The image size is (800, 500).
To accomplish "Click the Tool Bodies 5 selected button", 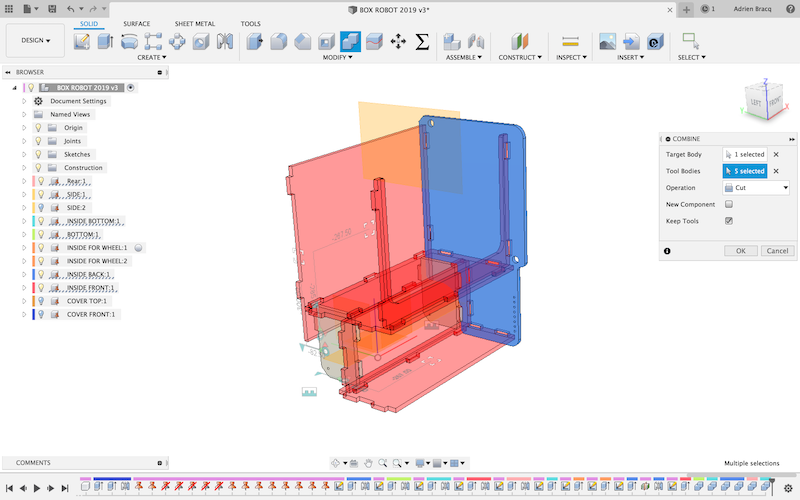I will (x=745, y=171).
